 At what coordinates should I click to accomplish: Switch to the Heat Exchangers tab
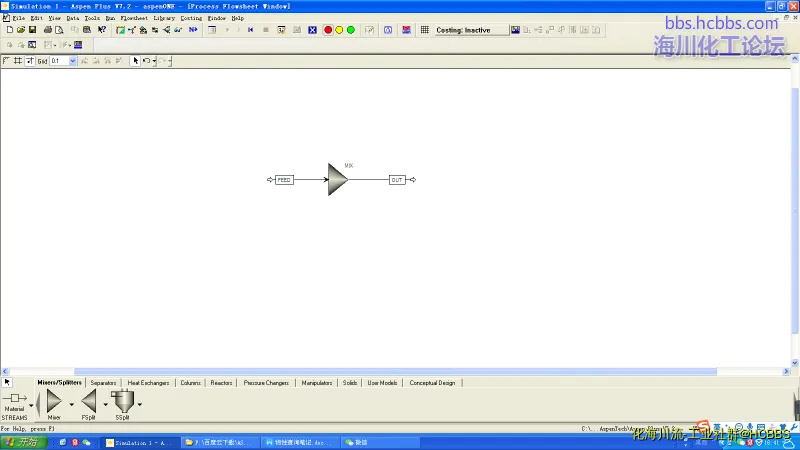coord(148,383)
